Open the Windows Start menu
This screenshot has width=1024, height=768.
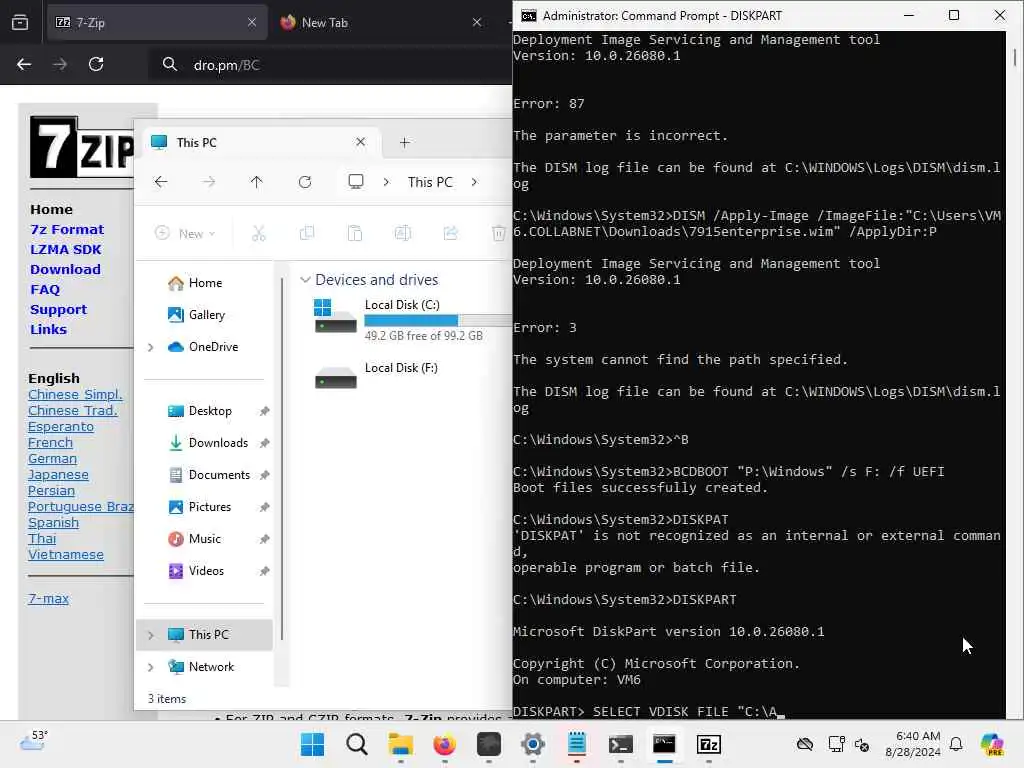312,744
